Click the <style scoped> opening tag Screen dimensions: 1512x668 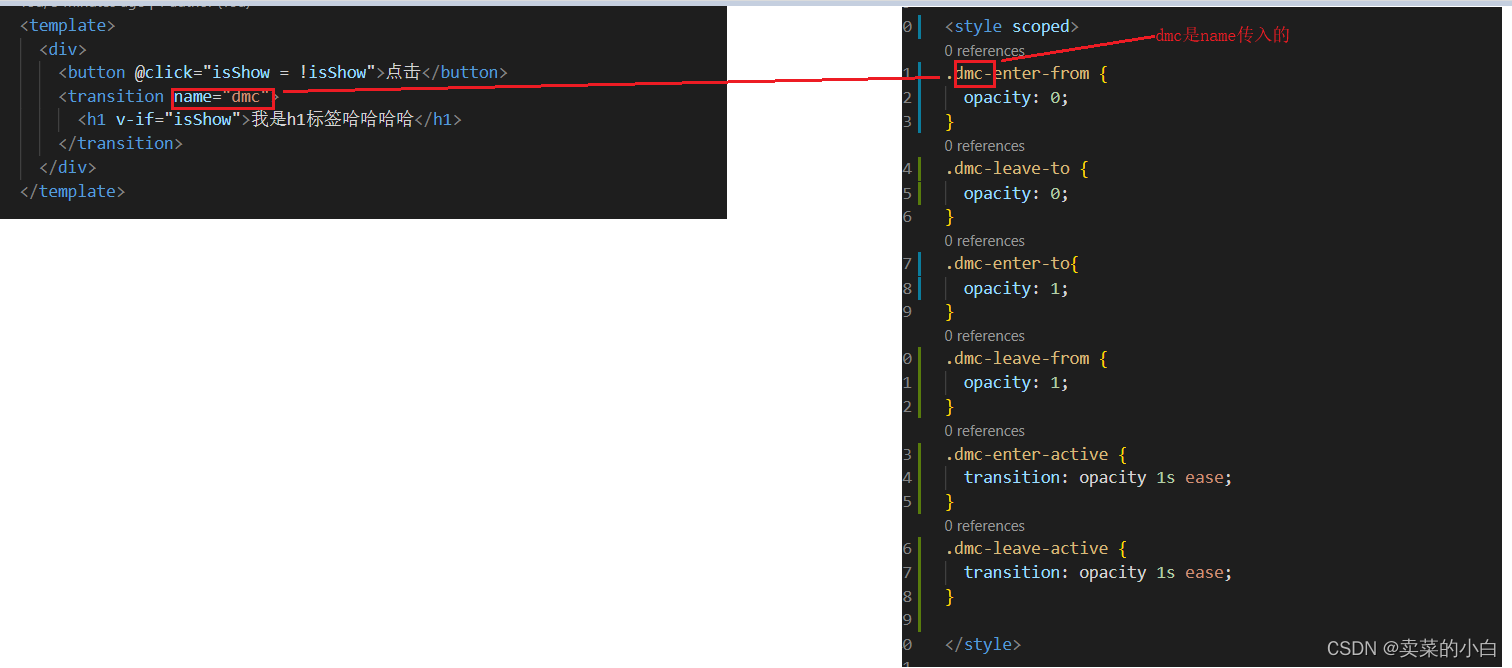click(x=1012, y=27)
